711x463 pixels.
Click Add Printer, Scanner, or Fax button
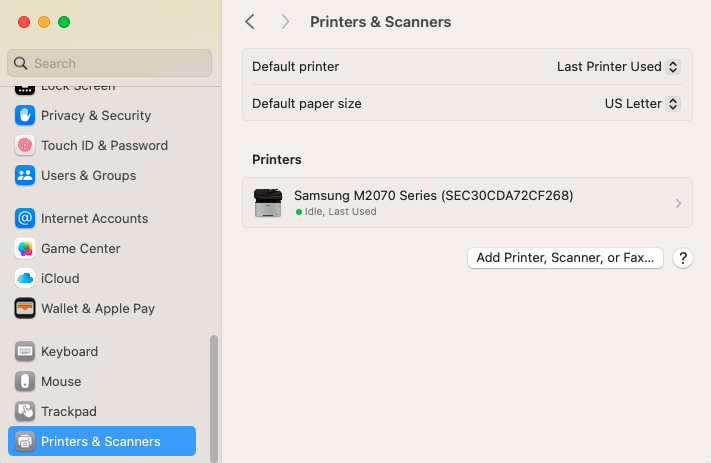coord(565,258)
